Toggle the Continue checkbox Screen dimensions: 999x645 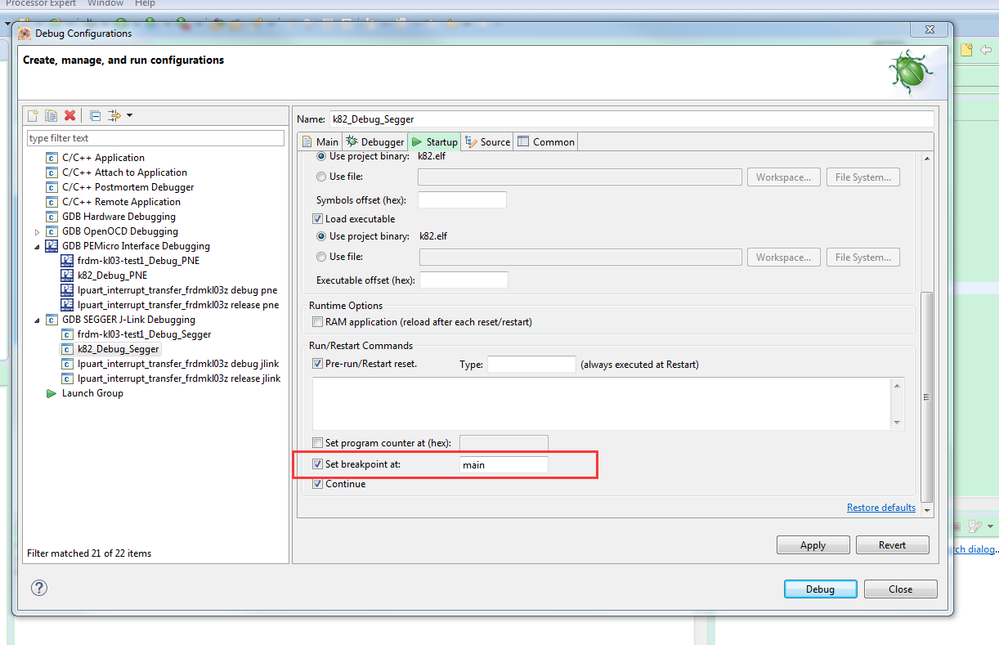pyautogui.click(x=317, y=484)
